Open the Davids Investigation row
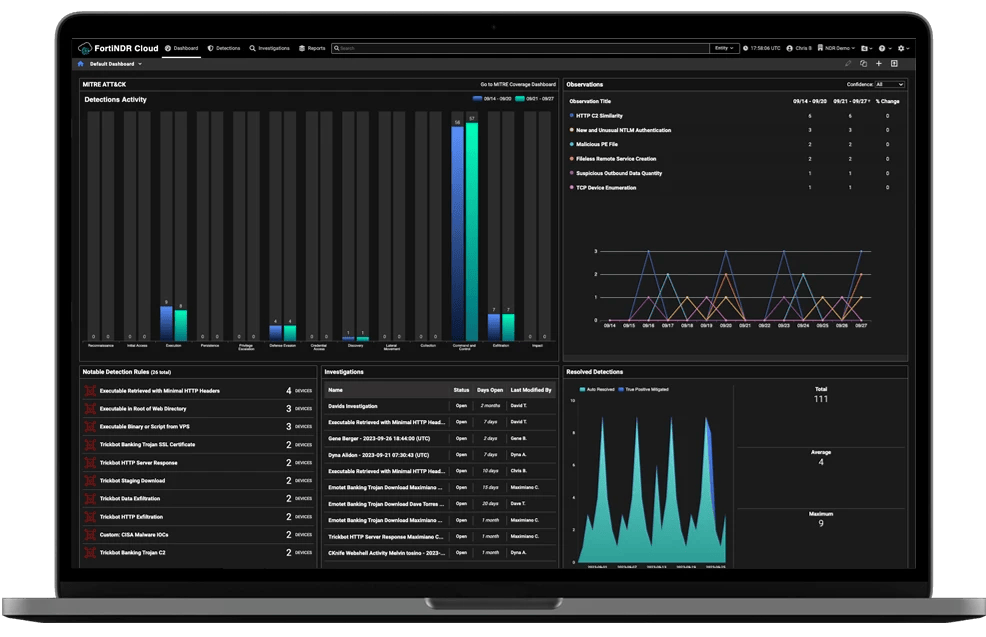This screenshot has height=637, width=986. coord(440,406)
